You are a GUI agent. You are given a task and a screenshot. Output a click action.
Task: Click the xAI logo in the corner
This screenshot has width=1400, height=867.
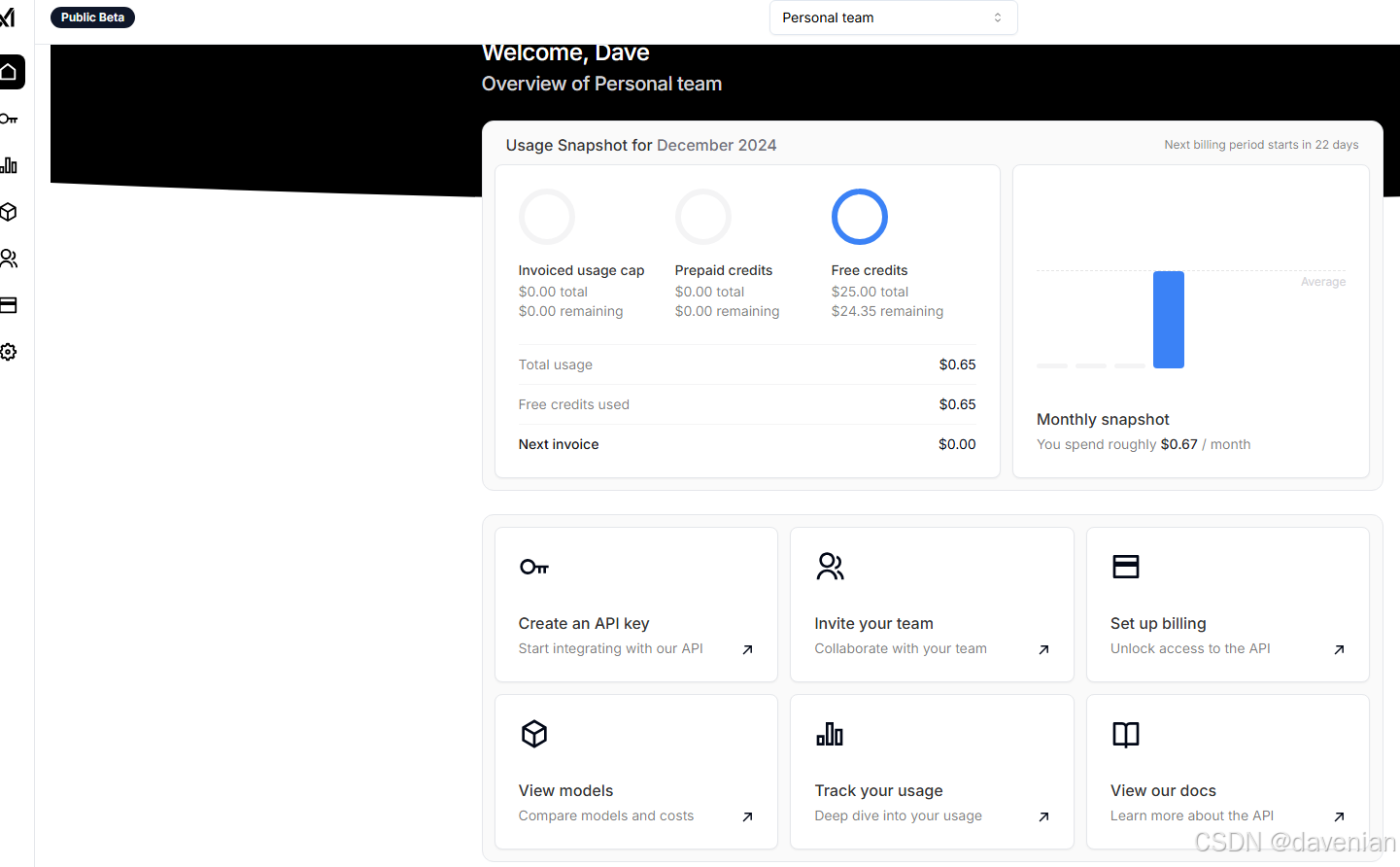7,17
